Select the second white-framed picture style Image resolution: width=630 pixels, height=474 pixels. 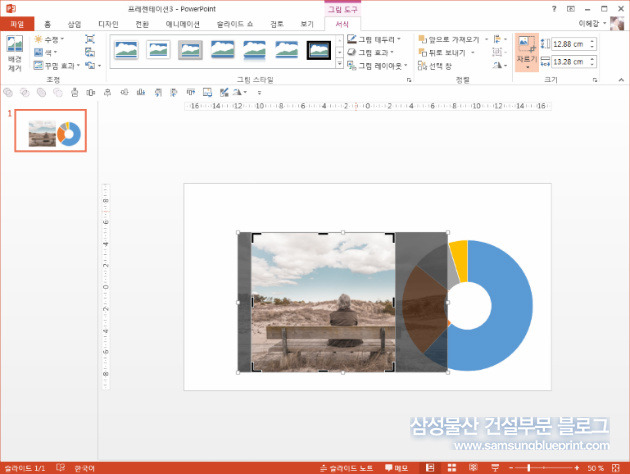tap(158, 50)
